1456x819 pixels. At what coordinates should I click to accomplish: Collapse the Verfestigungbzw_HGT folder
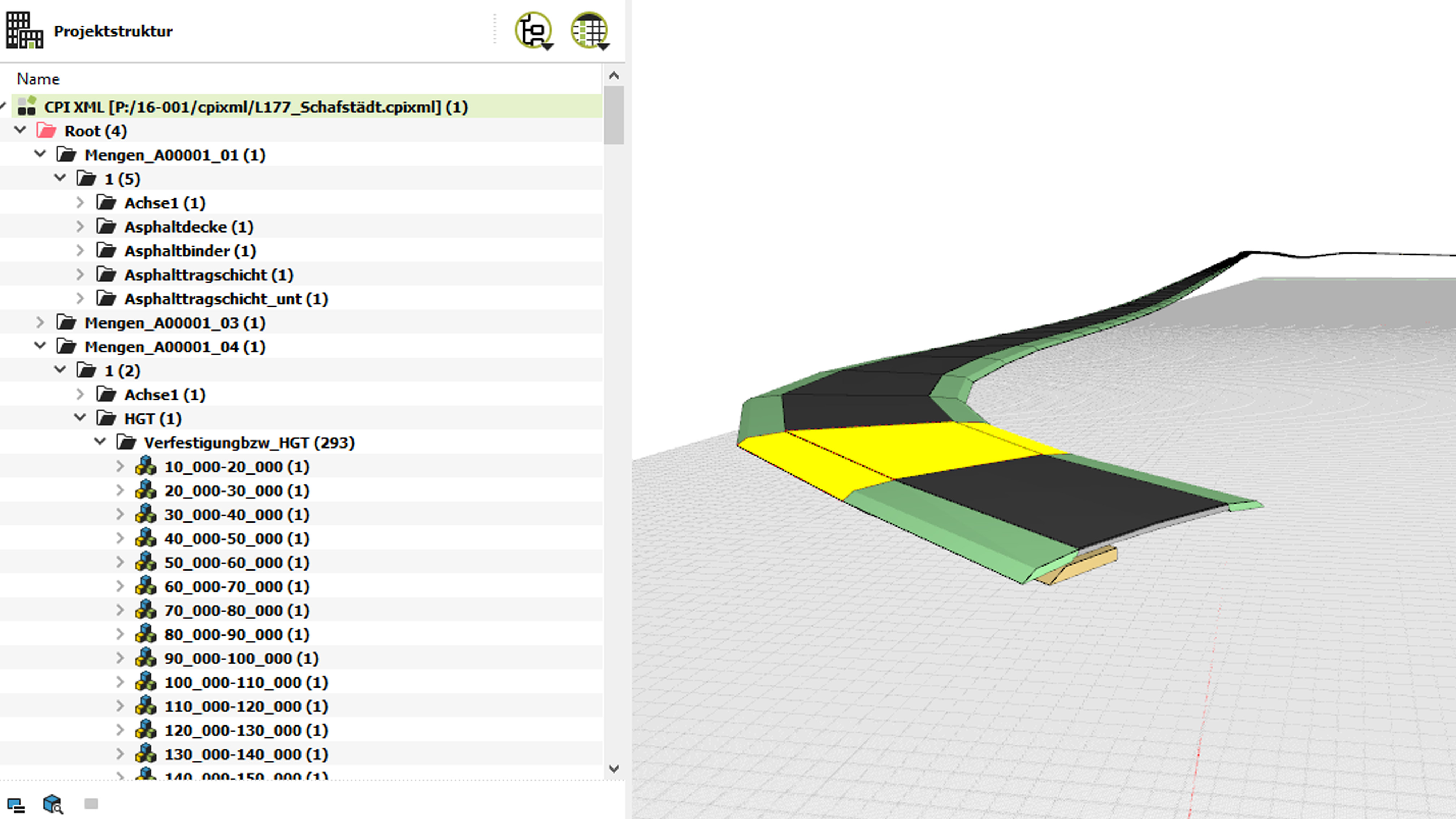click(x=100, y=442)
